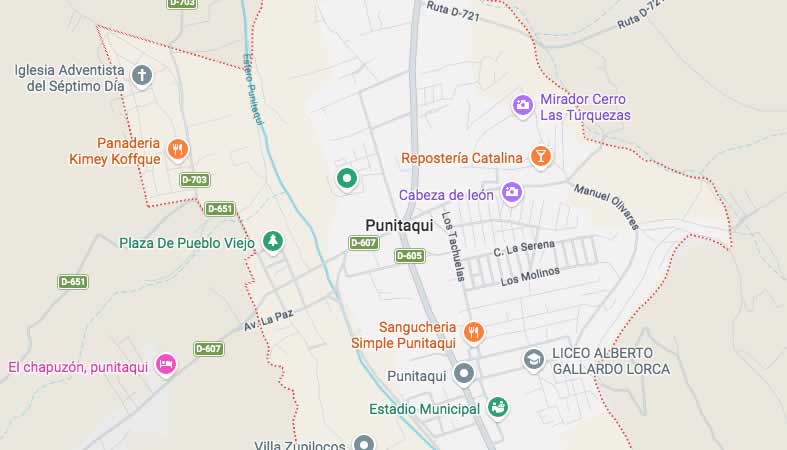
Task: Select the Estero Punitaqui stream label
Action: [x=252, y=89]
